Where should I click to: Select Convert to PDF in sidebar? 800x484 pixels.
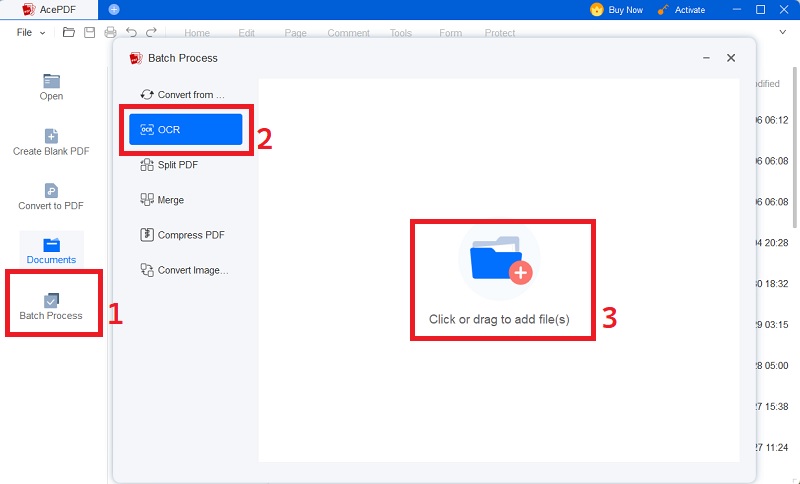click(51, 197)
